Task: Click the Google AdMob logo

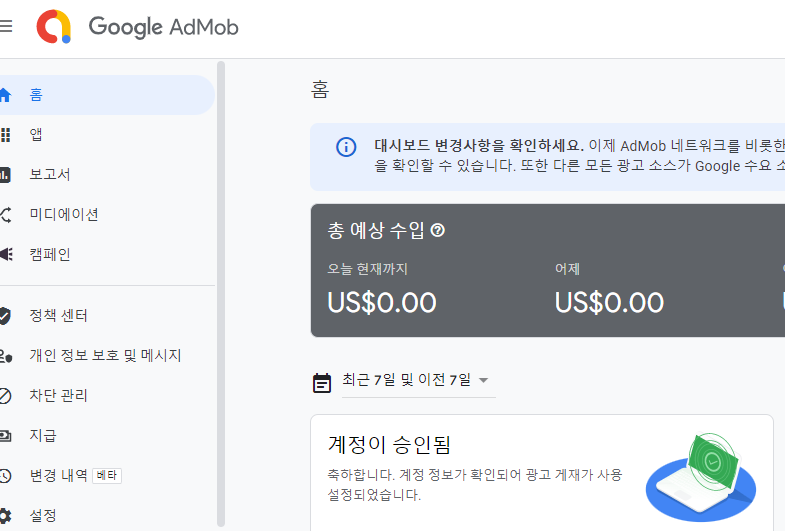Action: click(x=139, y=27)
